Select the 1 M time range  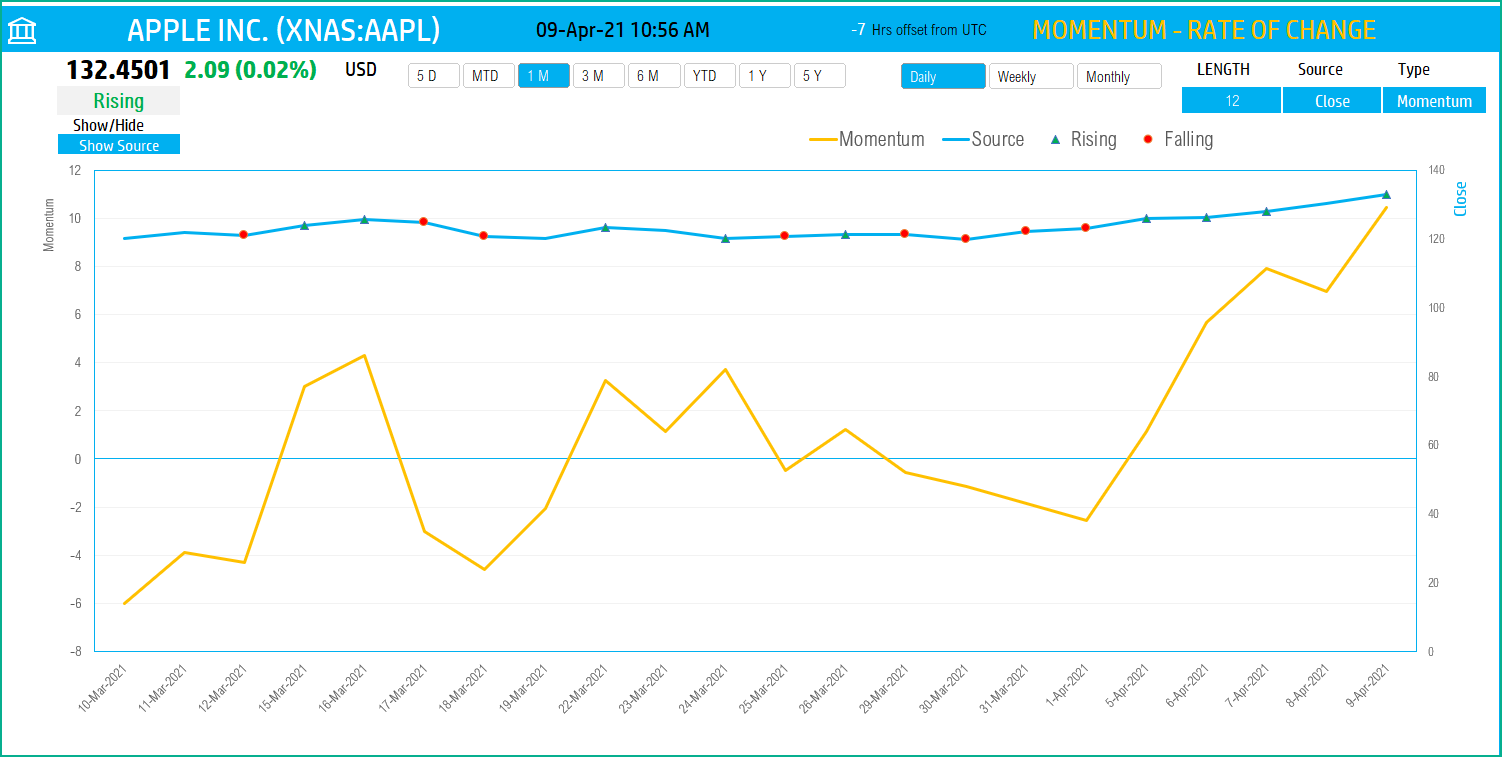tap(544, 76)
